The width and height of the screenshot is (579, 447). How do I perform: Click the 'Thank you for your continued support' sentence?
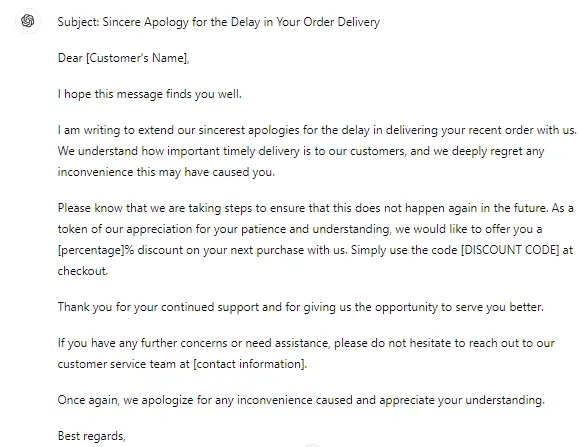click(301, 307)
